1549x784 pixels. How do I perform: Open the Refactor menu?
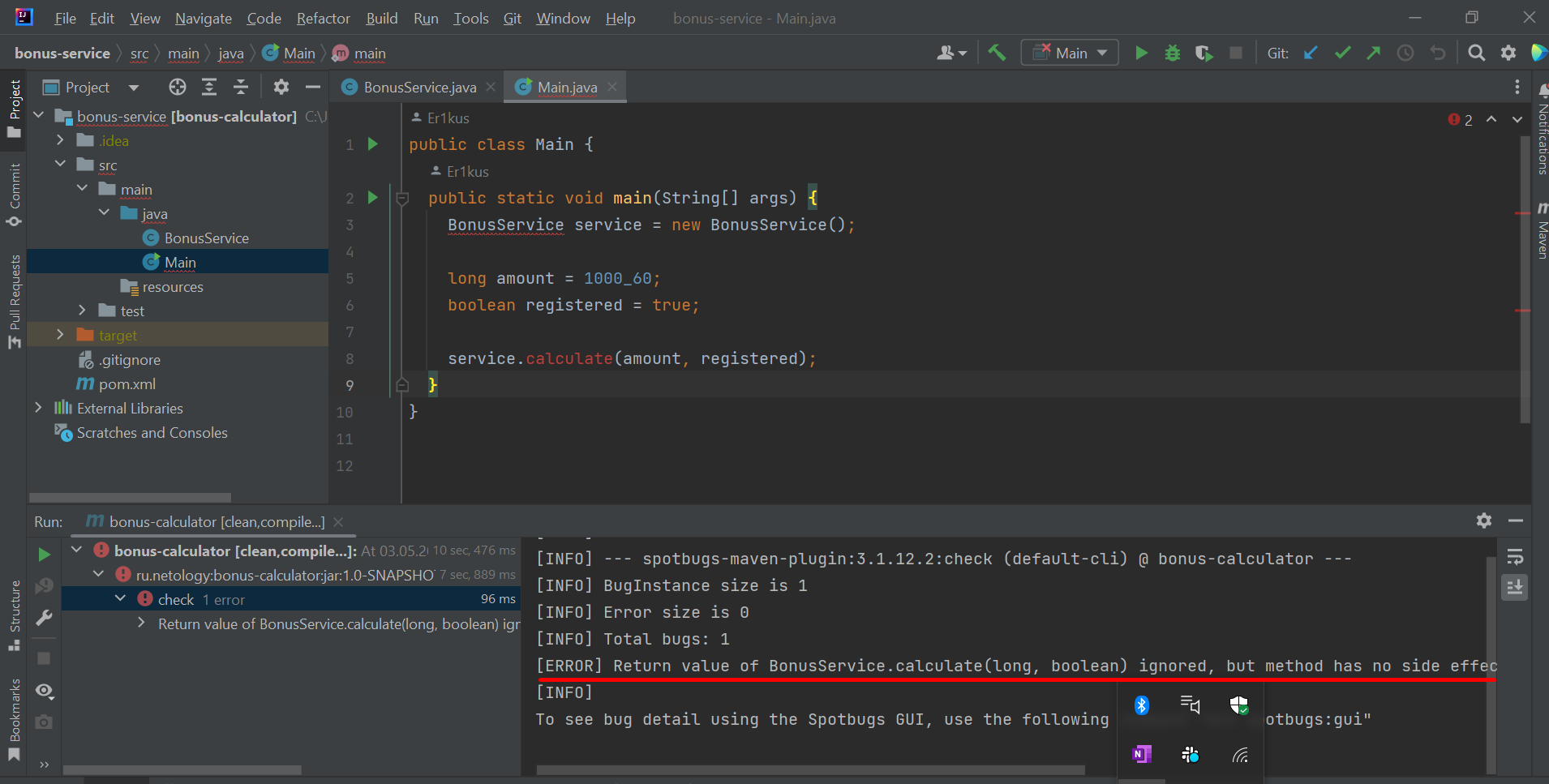click(322, 18)
